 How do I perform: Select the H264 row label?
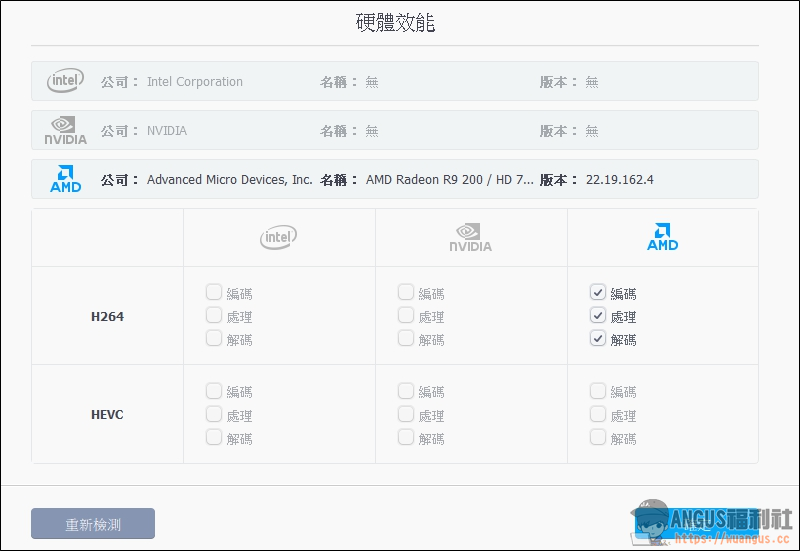(107, 316)
